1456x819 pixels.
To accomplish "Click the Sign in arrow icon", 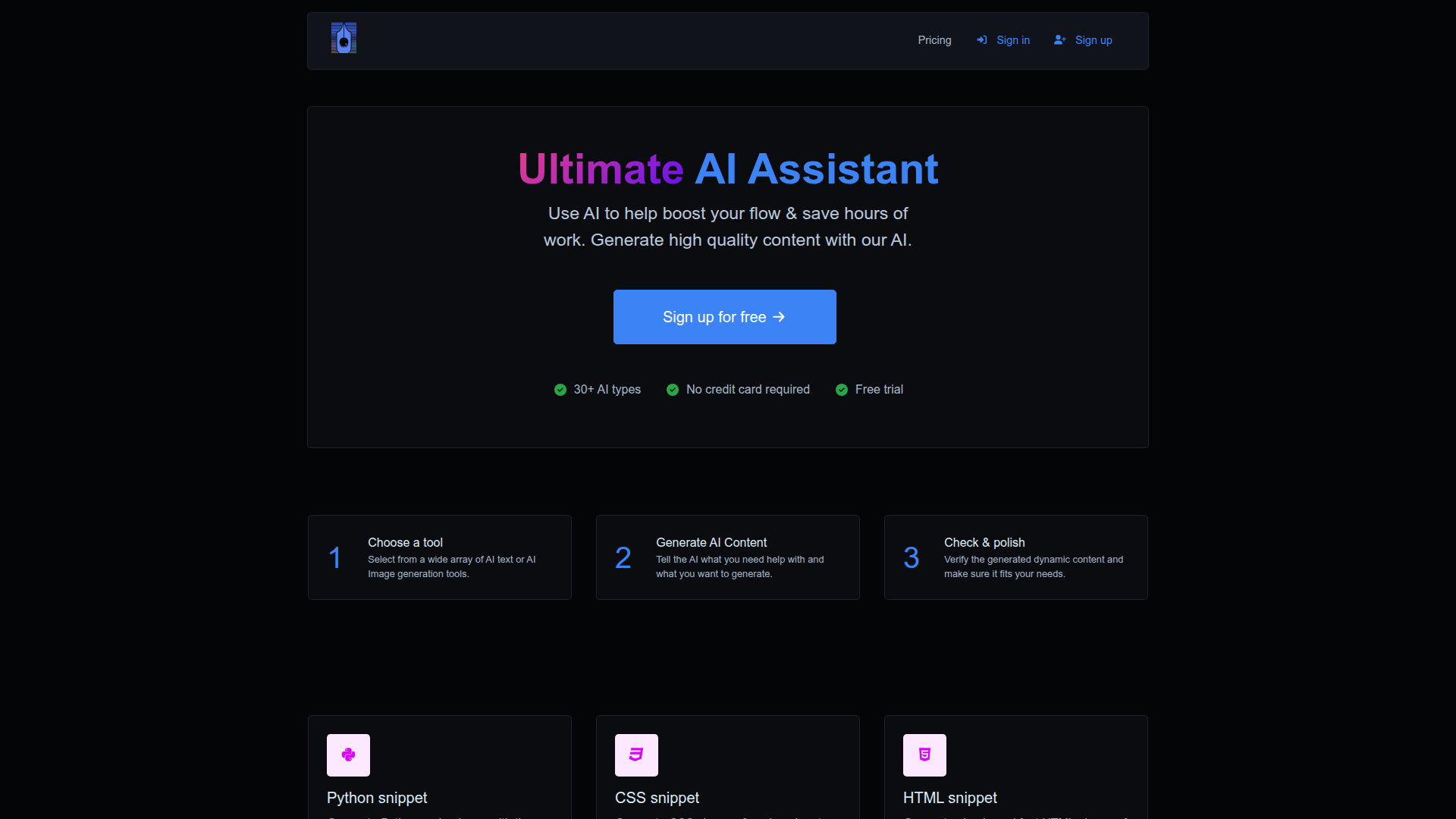I will click(982, 40).
